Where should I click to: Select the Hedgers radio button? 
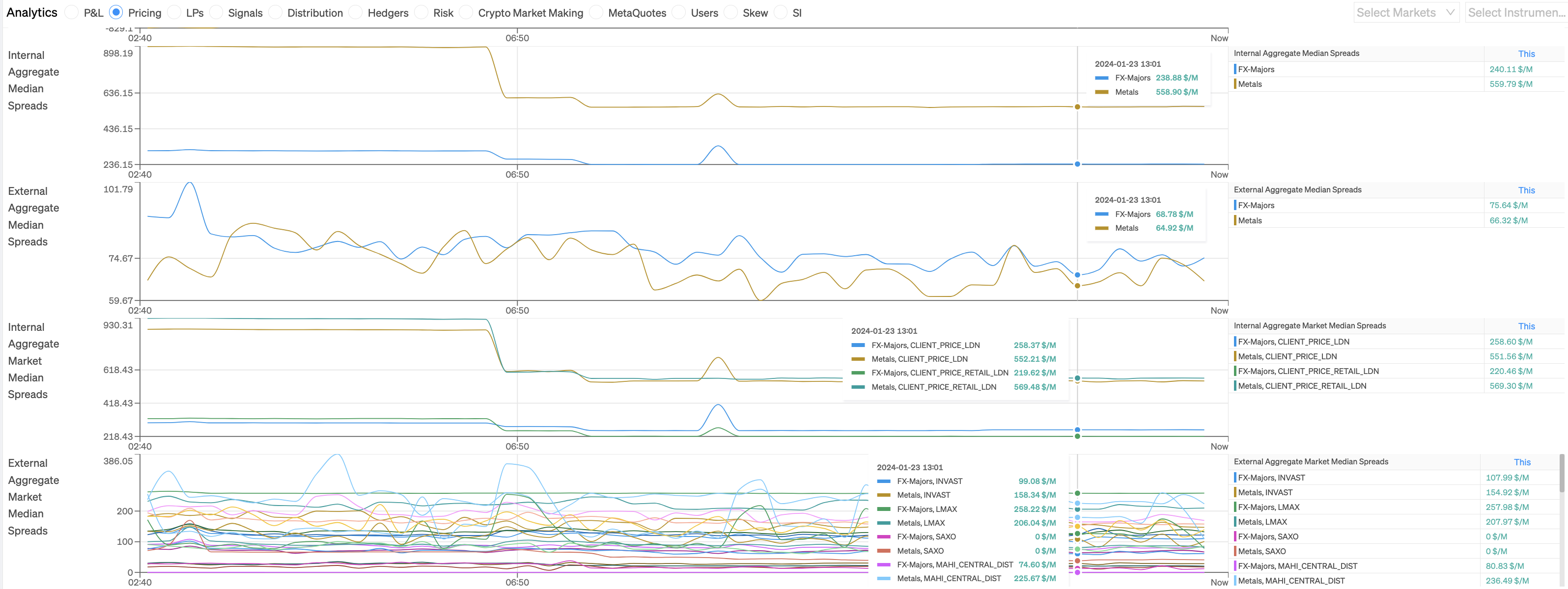click(x=356, y=12)
